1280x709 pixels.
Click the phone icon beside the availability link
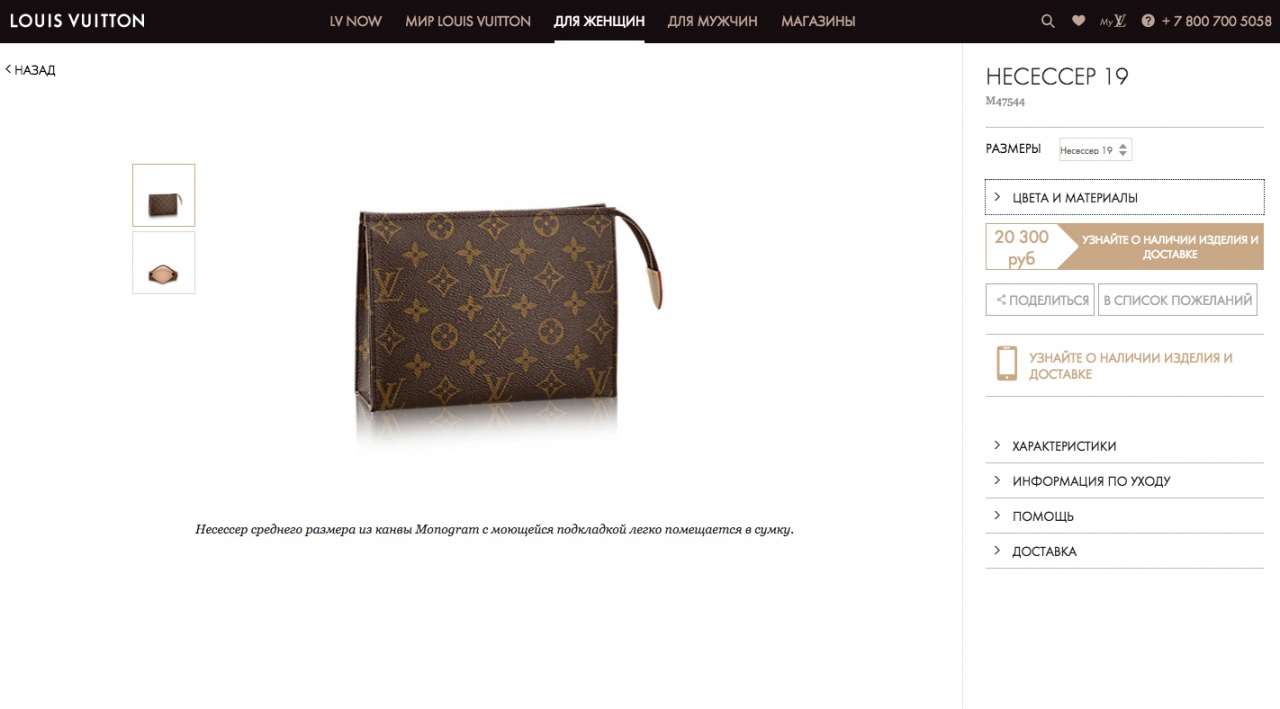1006,363
